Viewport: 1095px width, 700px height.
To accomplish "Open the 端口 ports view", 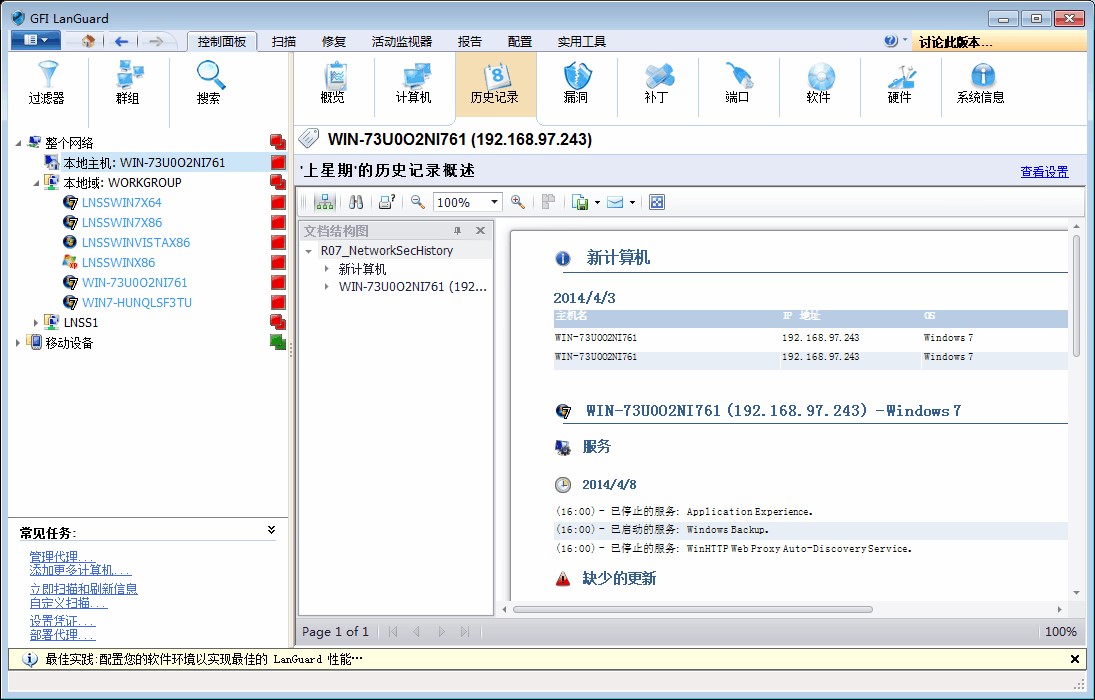I will [738, 83].
